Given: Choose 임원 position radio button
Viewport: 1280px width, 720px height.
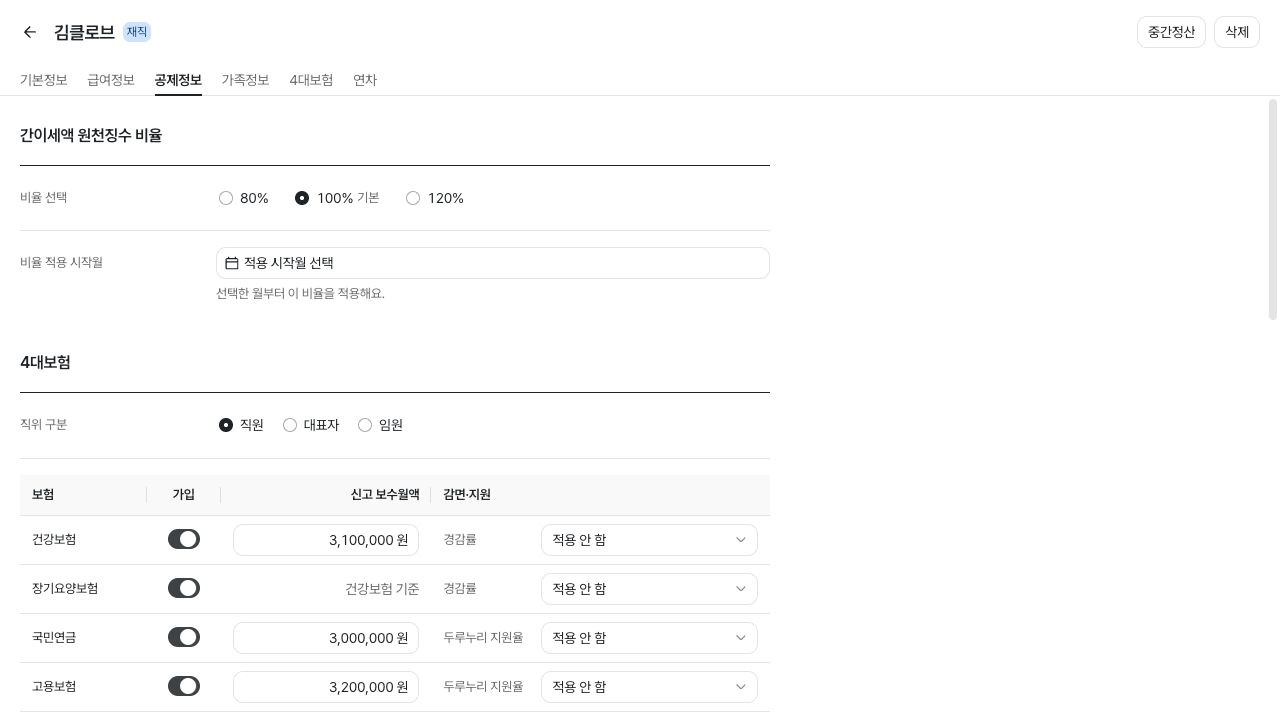Looking at the screenshot, I should click(365, 425).
